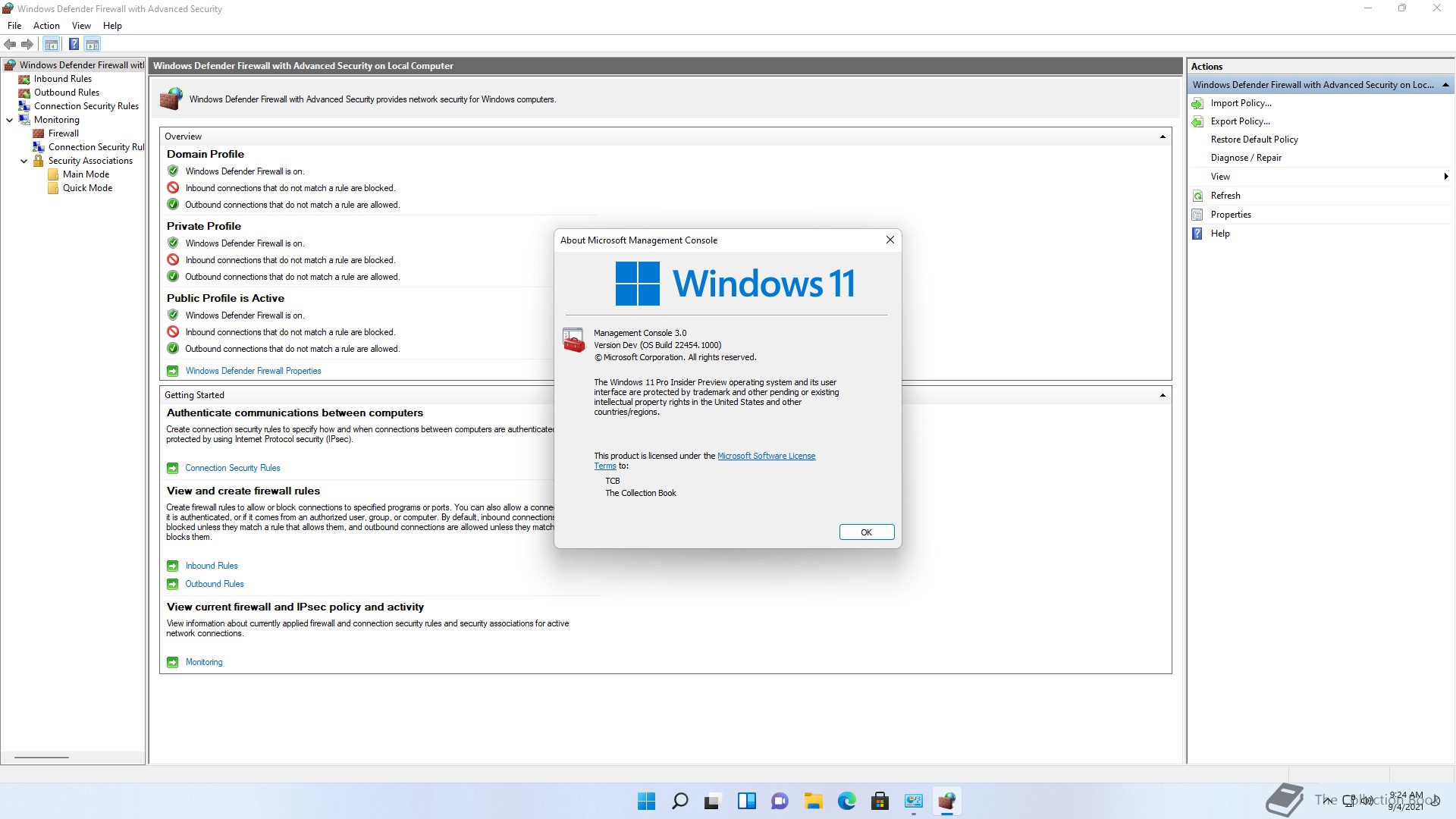Choose Restore Default Policy action
Image resolution: width=1456 pixels, height=819 pixels.
1254,140
